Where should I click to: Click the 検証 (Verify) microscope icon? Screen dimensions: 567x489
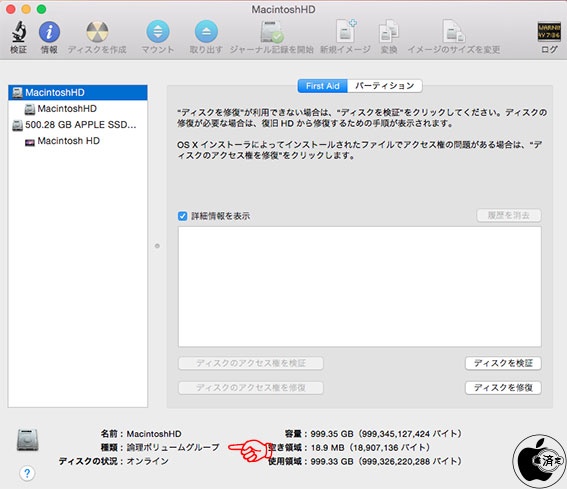click(18, 32)
